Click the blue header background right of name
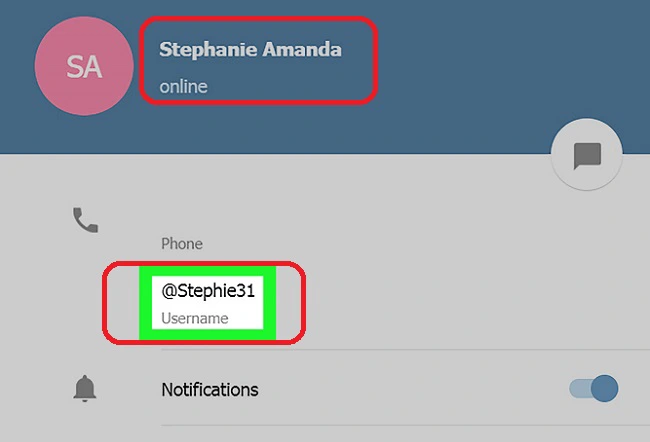Screen dimensions: 650x442 coord(497,62)
